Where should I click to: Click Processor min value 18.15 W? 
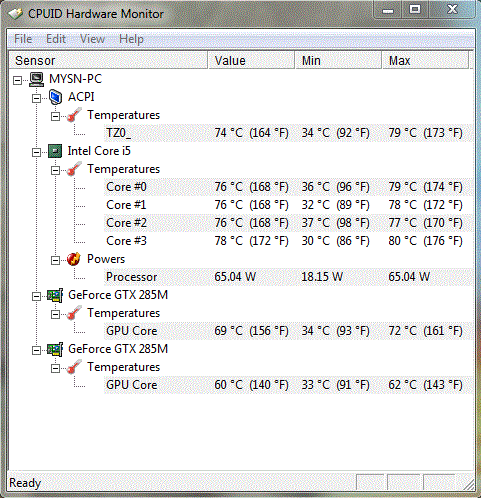(322, 277)
